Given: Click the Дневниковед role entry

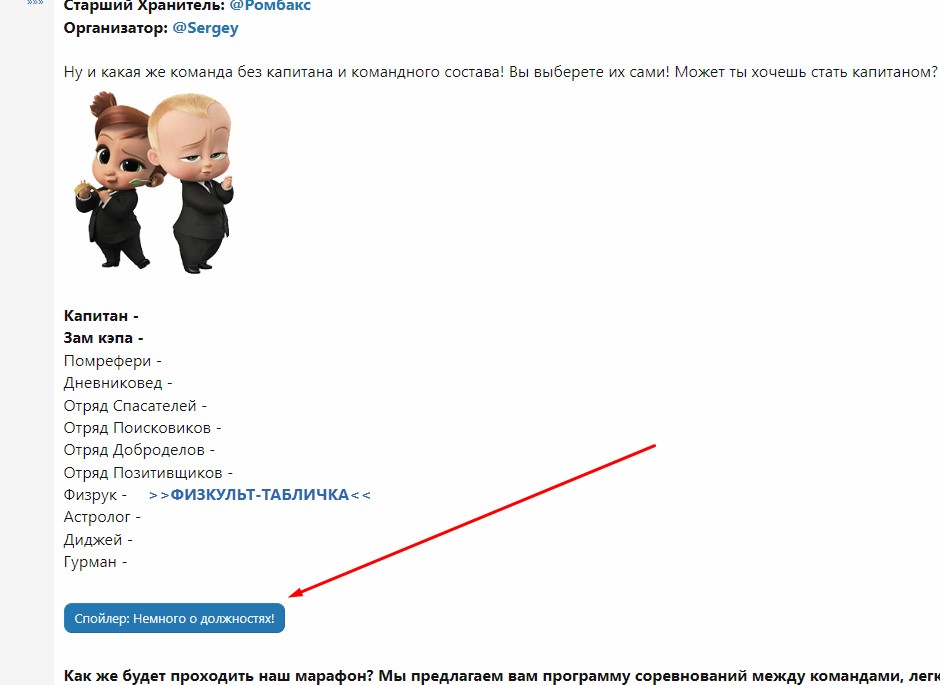Looking at the screenshot, I should (x=118, y=383).
